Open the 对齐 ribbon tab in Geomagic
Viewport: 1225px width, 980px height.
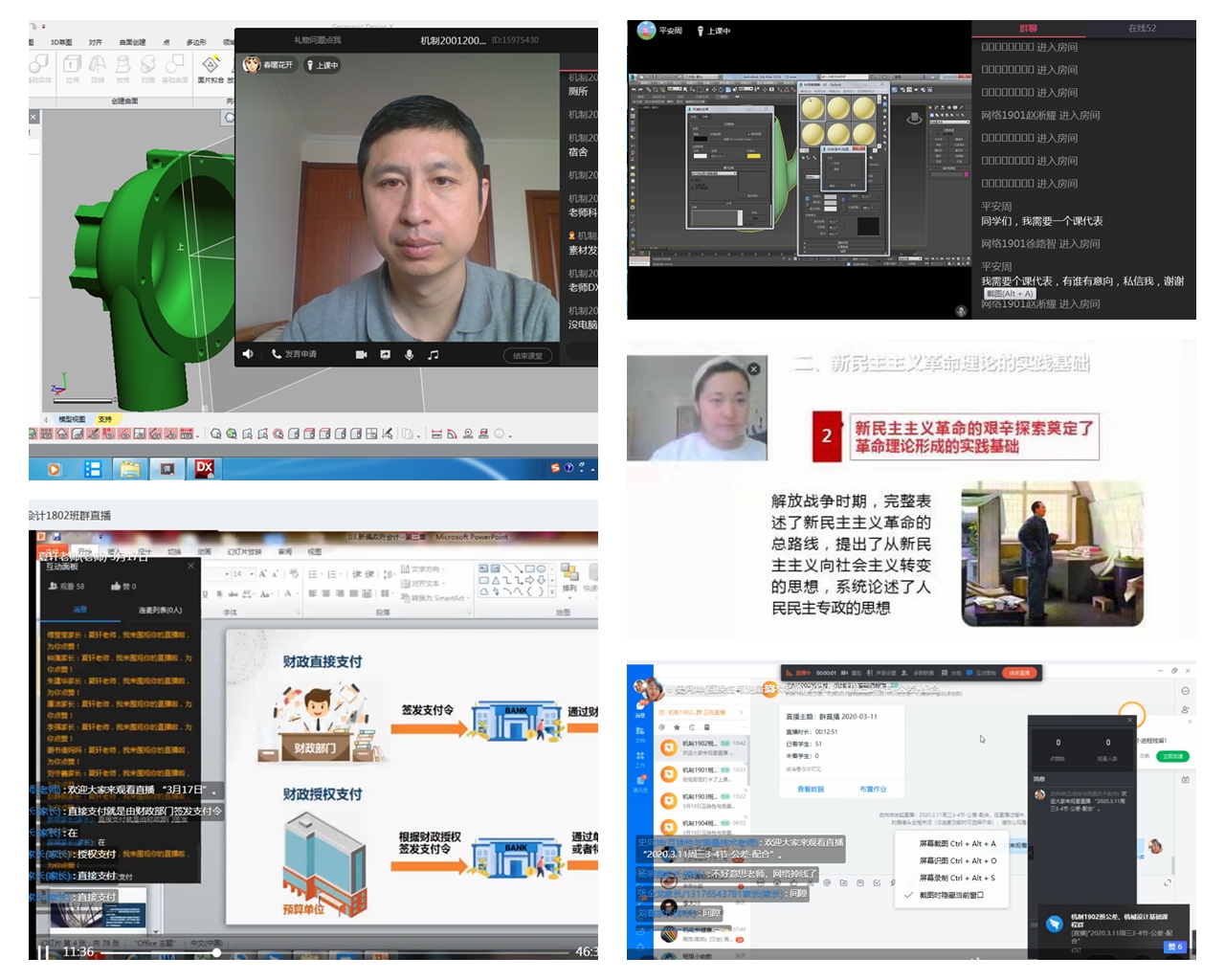coord(96,42)
